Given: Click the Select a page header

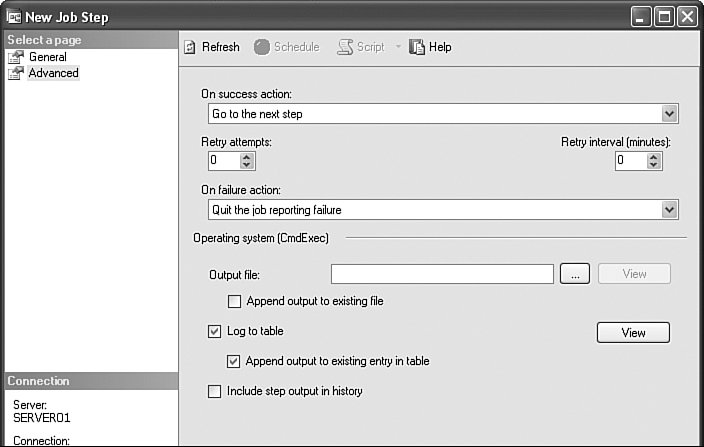Looking at the screenshot, I should 92,40.
